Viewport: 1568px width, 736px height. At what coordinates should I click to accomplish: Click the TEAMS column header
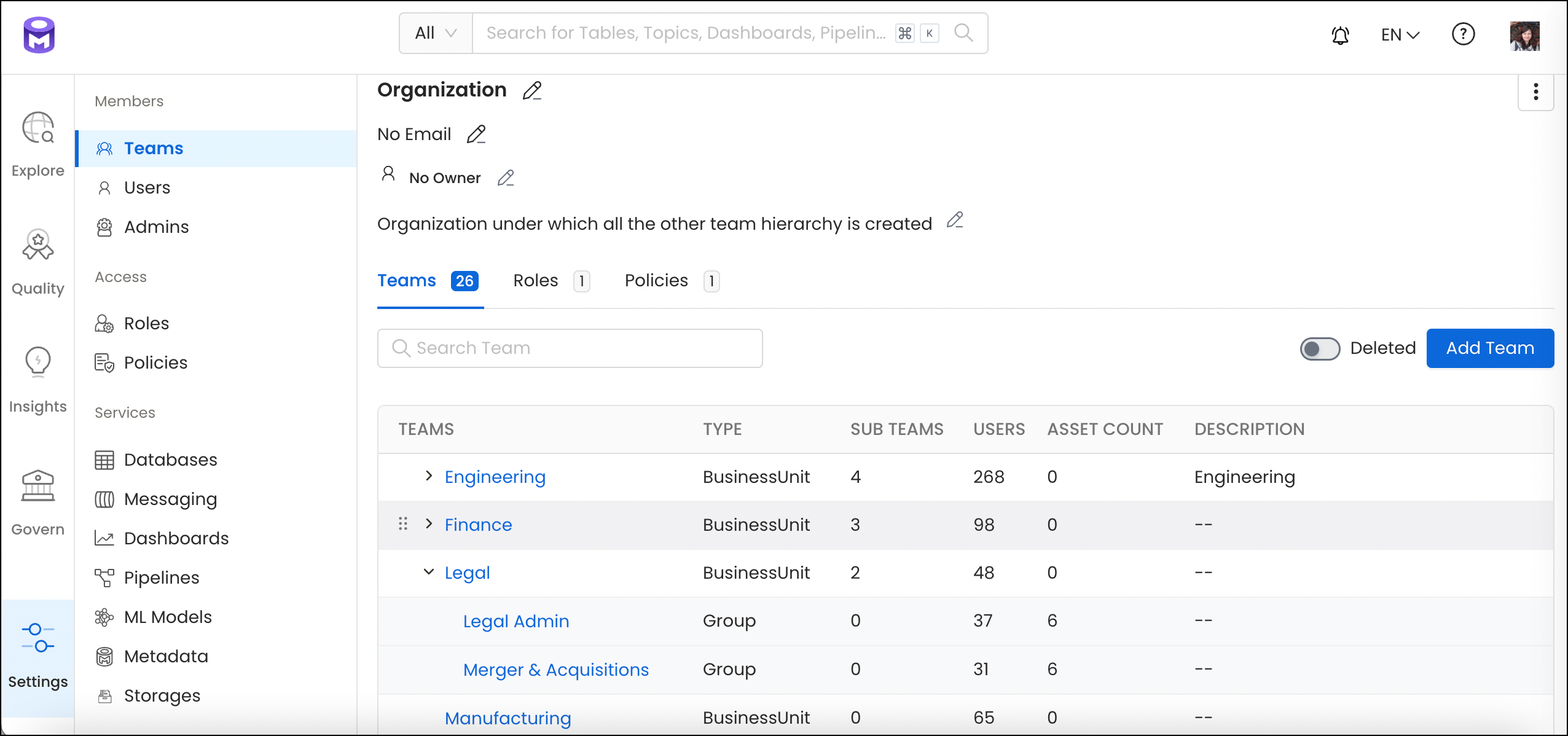point(426,429)
